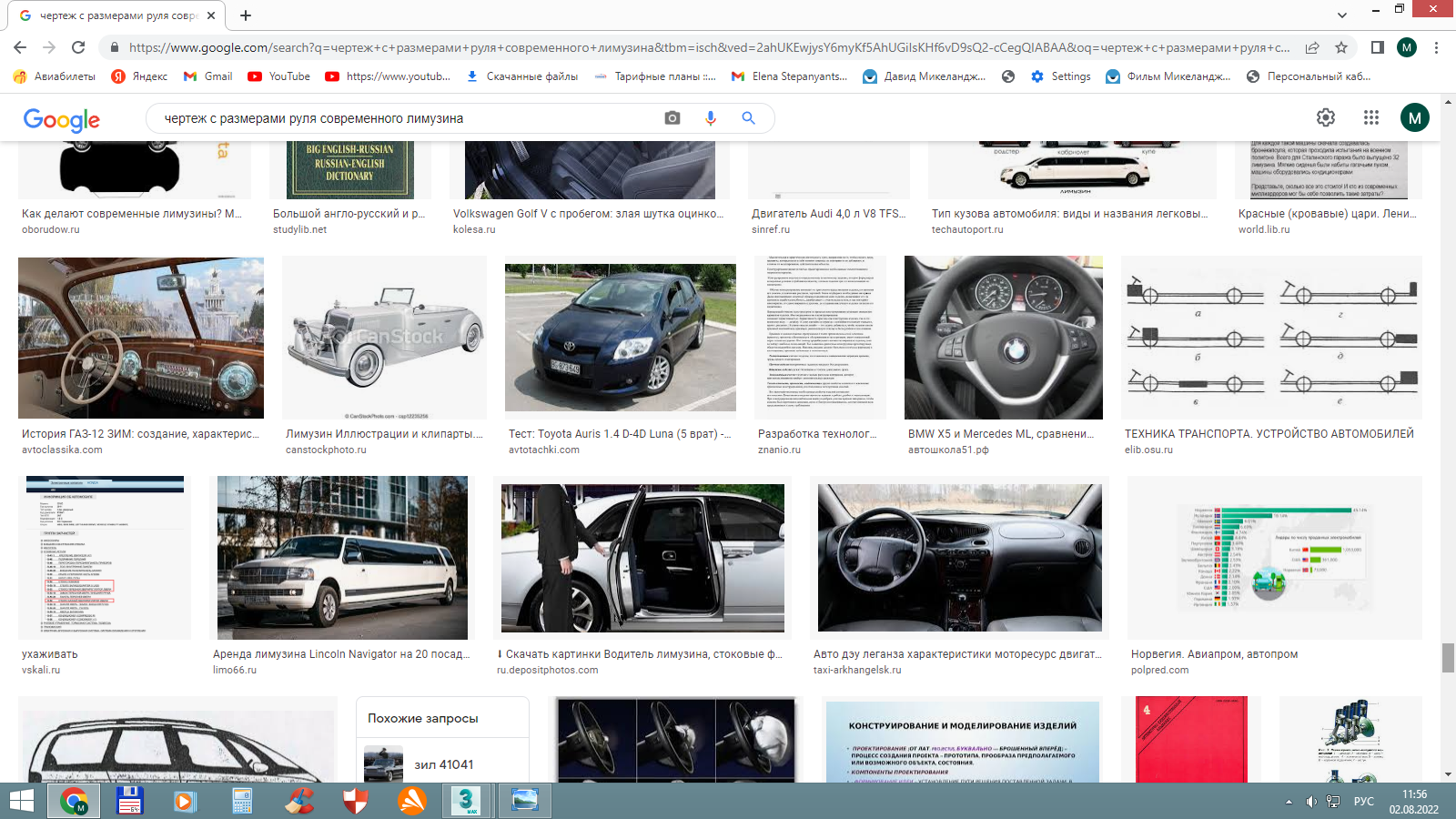Open Volkswagen Golf V result title

(x=588, y=214)
